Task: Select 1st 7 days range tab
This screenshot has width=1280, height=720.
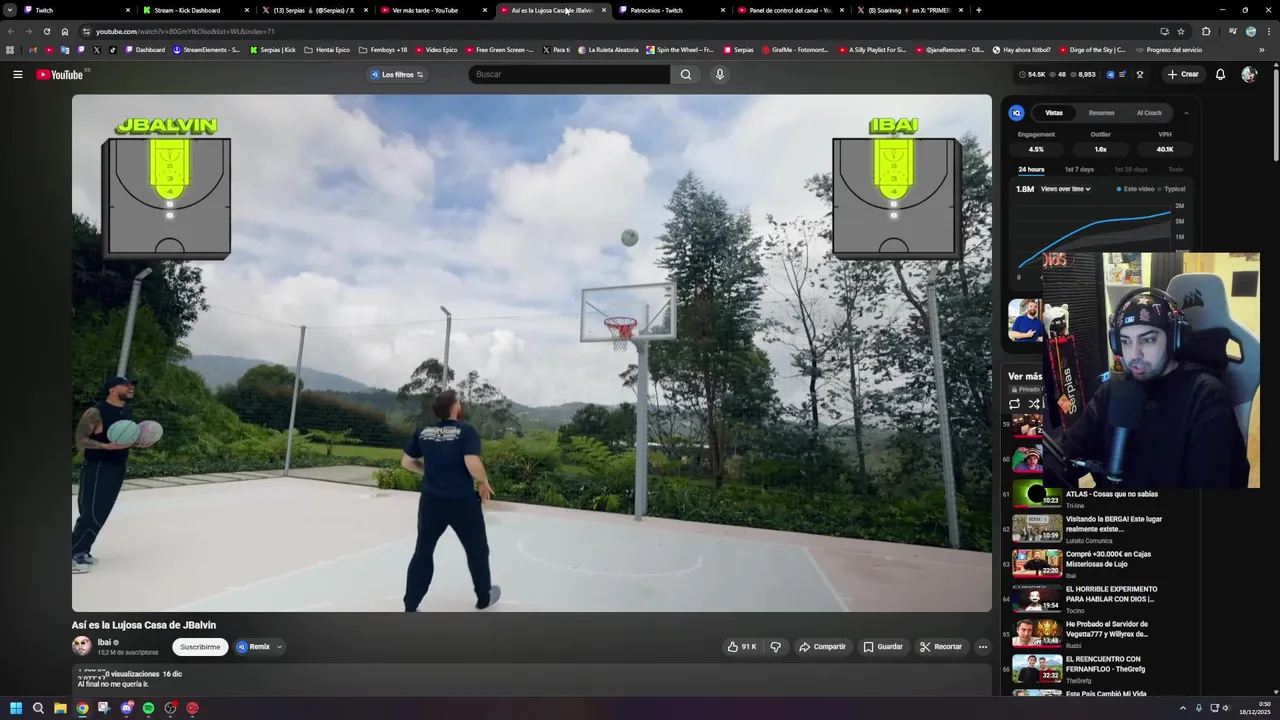Action: (1079, 170)
